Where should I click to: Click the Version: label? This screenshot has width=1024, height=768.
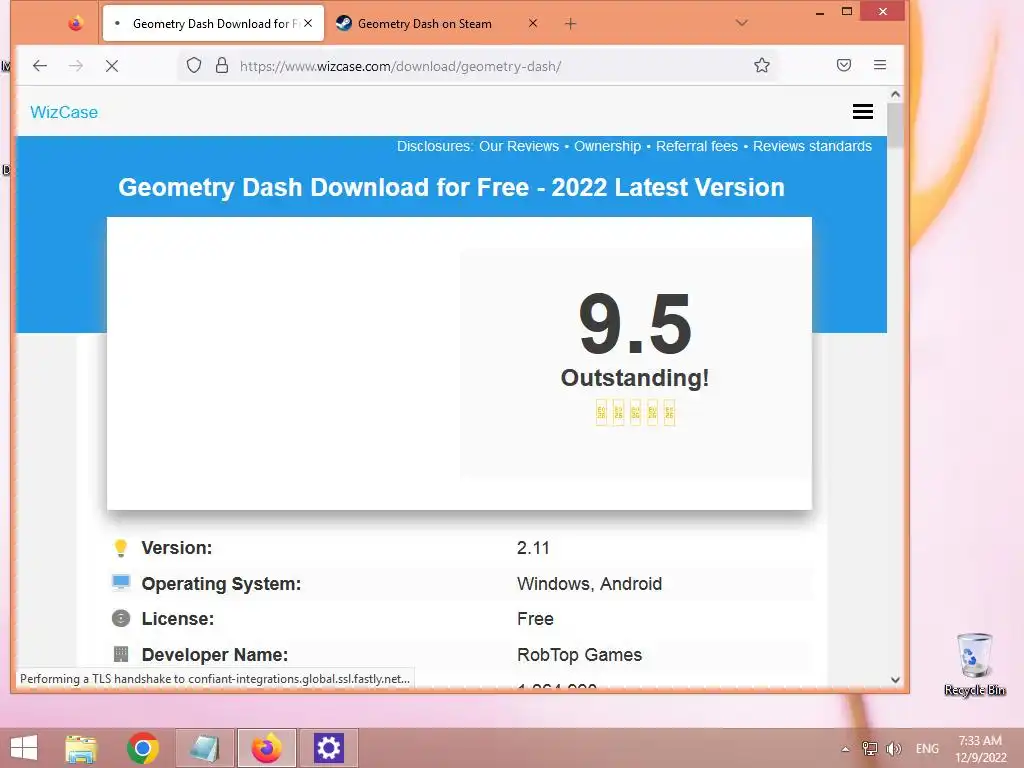pyautogui.click(x=177, y=548)
